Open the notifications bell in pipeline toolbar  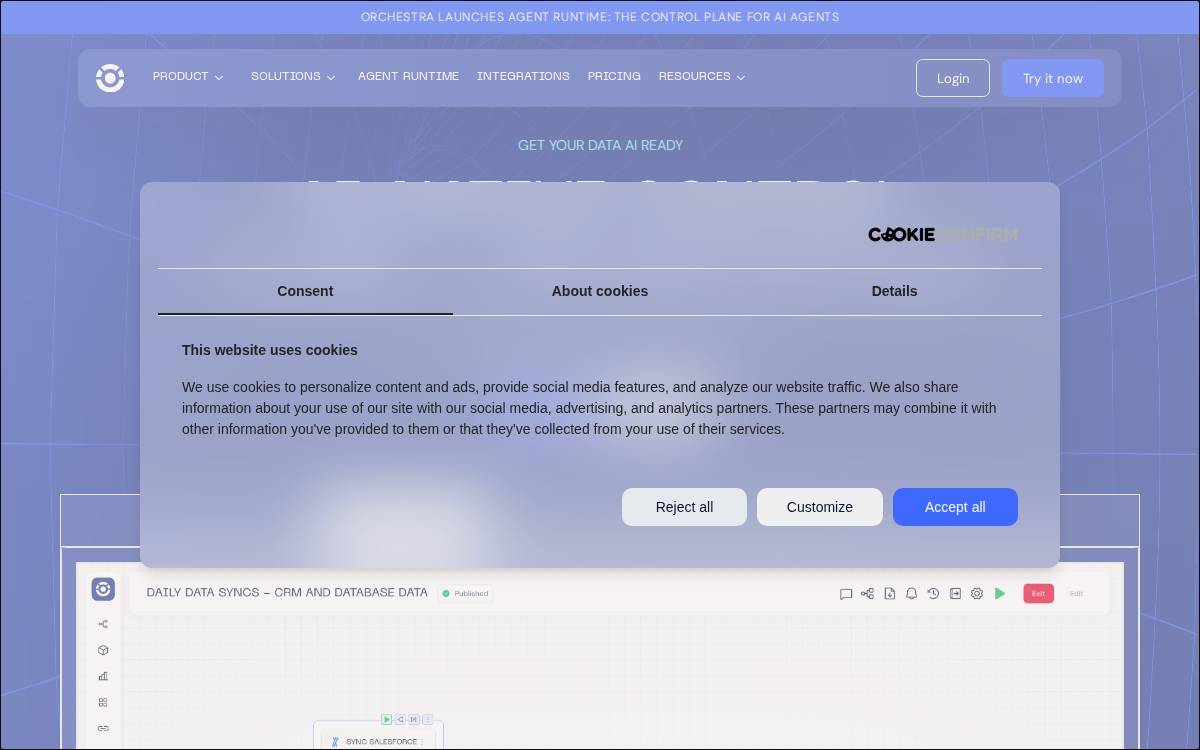911,593
